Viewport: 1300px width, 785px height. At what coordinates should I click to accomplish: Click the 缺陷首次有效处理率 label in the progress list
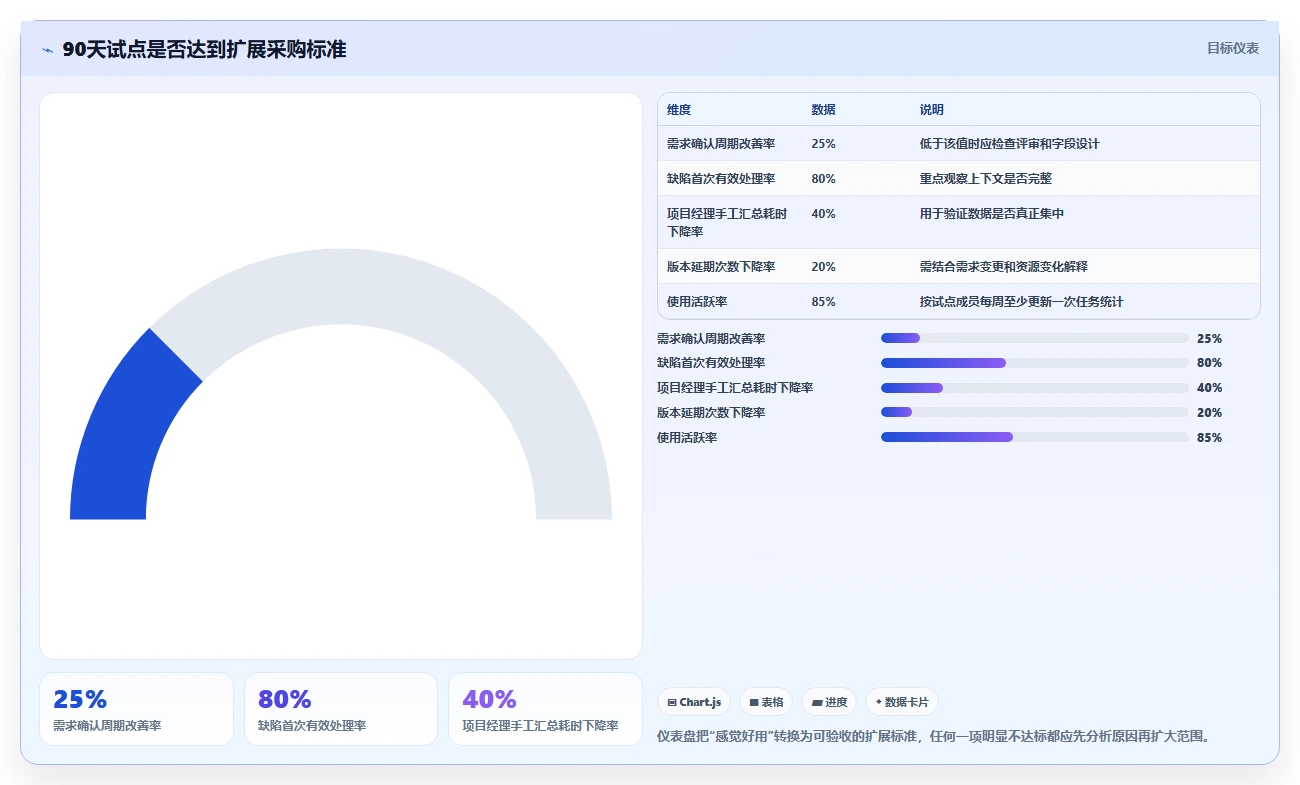tap(711, 363)
